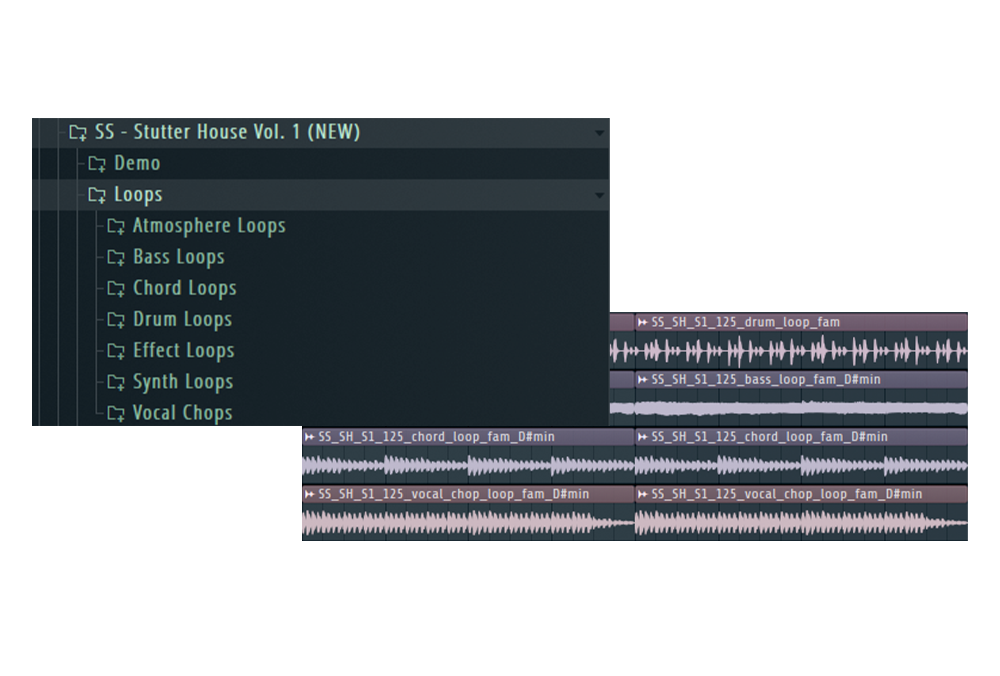Open the bass_loop_fam clip menu arrow icon
This screenshot has width=1000, height=676.
[642, 380]
